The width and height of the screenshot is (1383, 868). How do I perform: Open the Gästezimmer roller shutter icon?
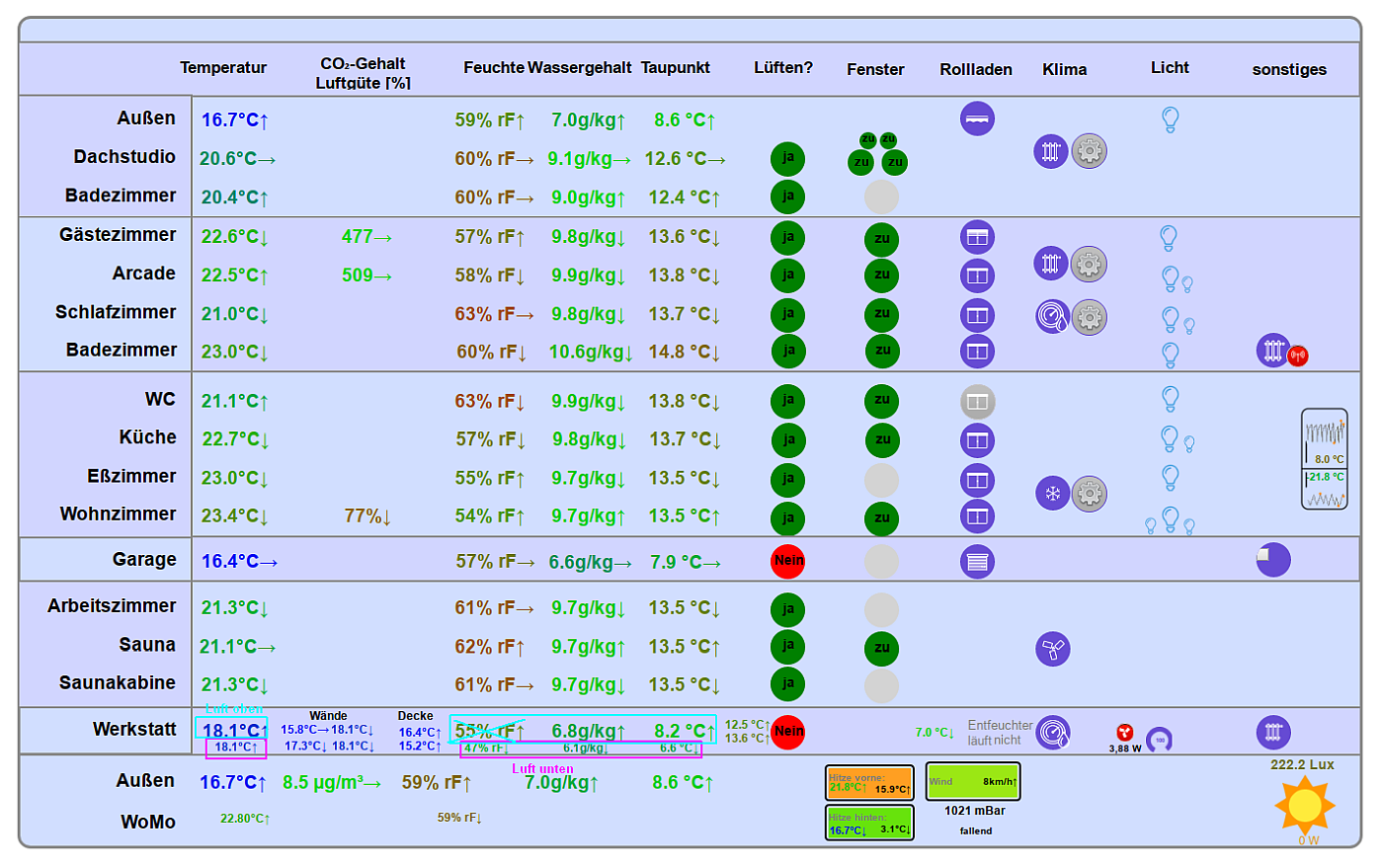pos(977,237)
